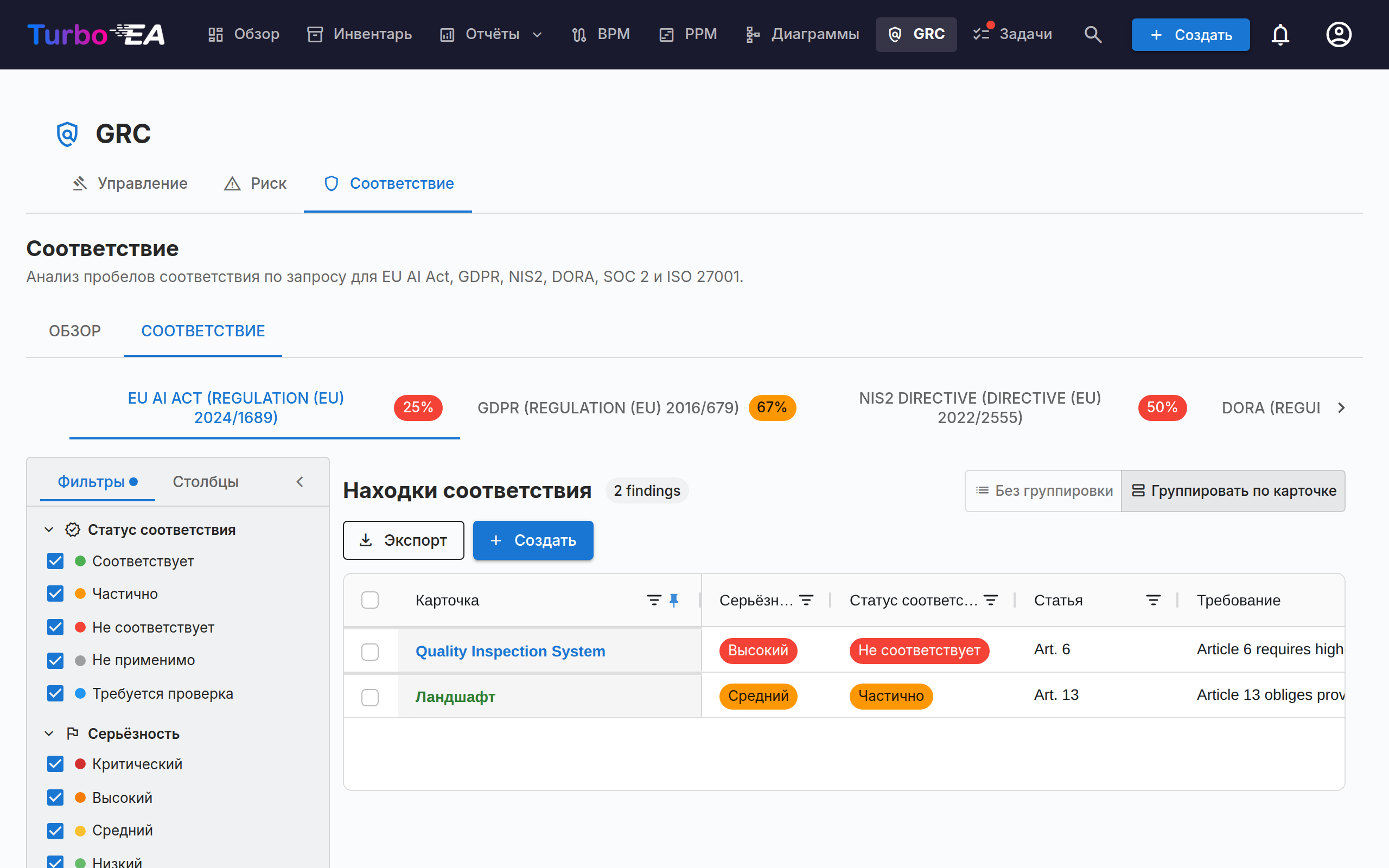This screenshot has width=1389, height=868.
Task: Tick the select-all checkbox in table header
Action: 370,600
